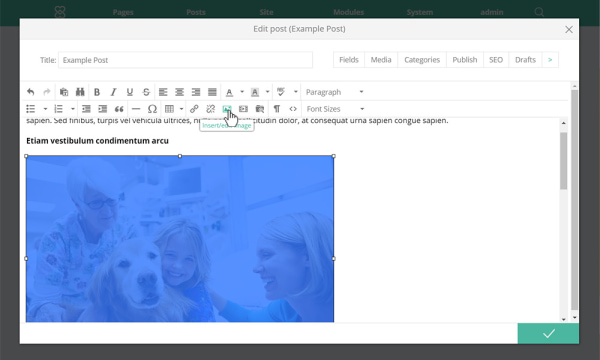Image resolution: width=600 pixels, height=360 pixels.
Task: Increase indent of the paragraph
Action: point(103,109)
